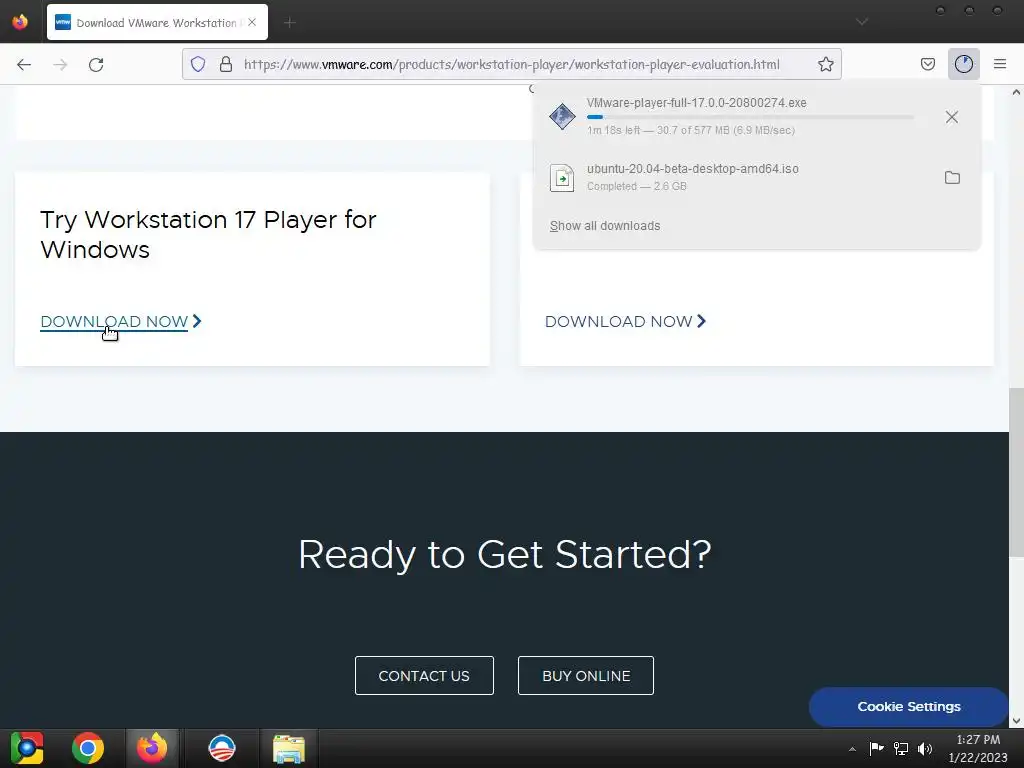Click the scrollbar up arrow
The height and width of the screenshot is (768, 1024).
pyautogui.click(x=1016, y=92)
